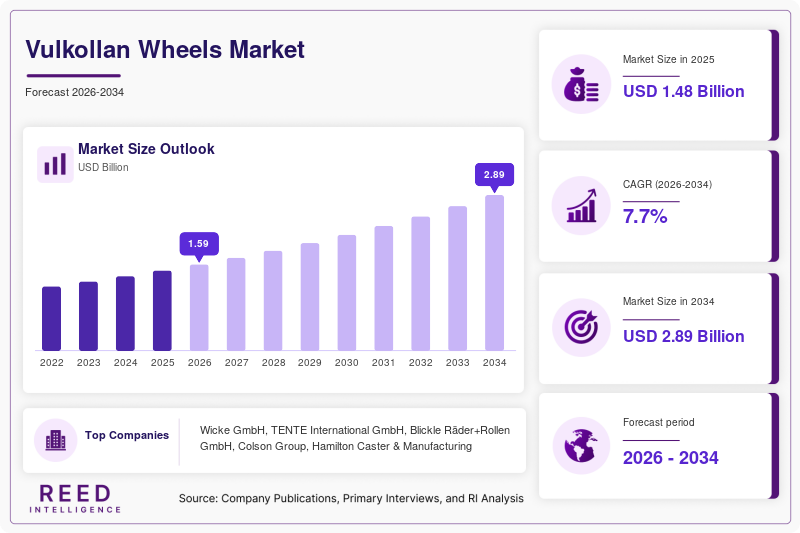Click the 2034 bar in the chart
Viewport: 800px width, 533px height.
pos(494,273)
